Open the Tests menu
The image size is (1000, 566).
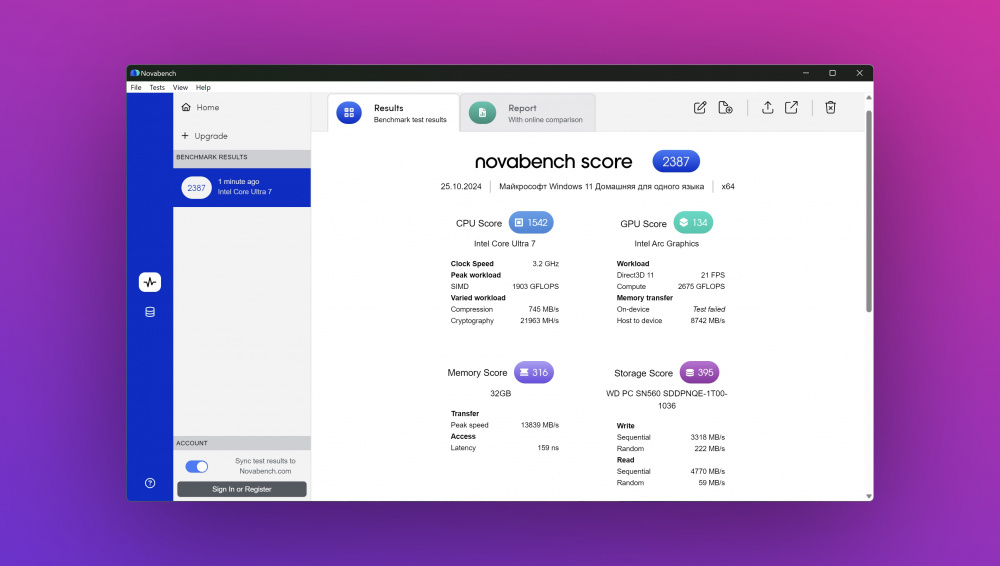pos(157,87)
